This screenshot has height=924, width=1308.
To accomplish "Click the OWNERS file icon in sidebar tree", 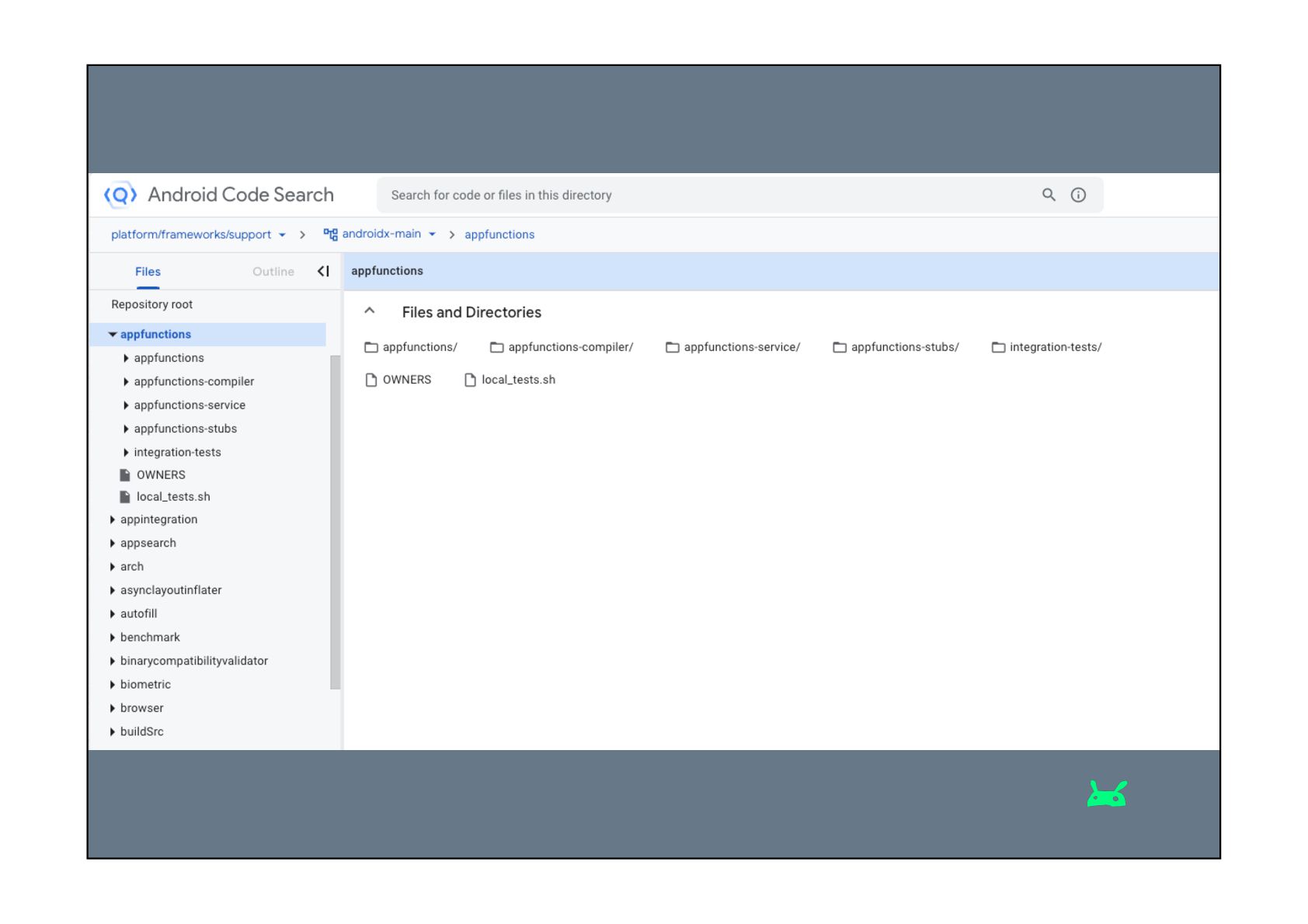I will [124, 474].
